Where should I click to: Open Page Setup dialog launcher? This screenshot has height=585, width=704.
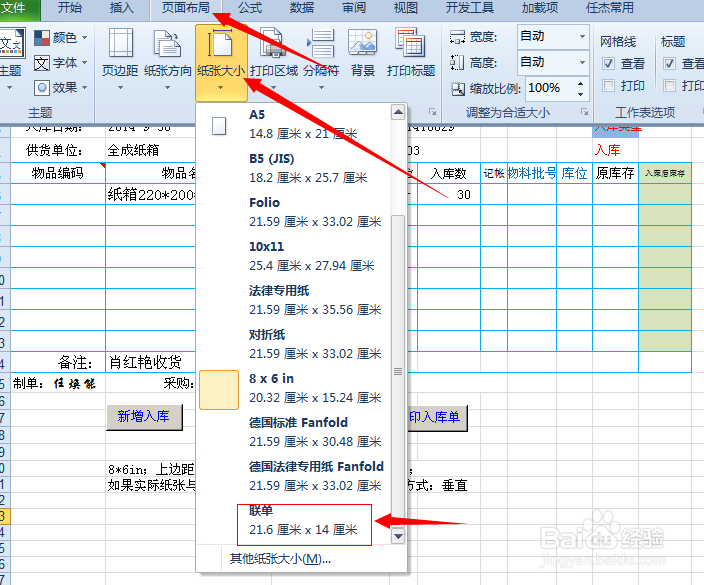pos(432,111)
